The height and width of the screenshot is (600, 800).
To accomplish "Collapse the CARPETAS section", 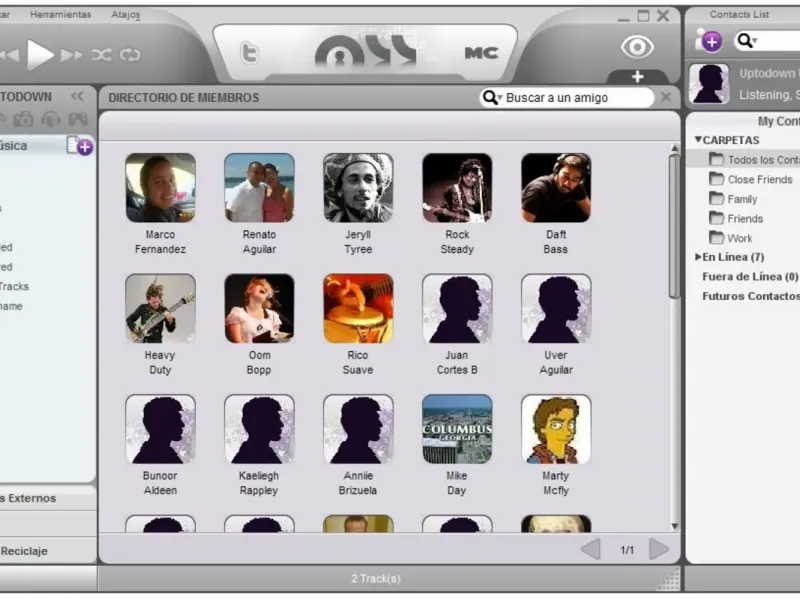I will (x=698, y=139).
